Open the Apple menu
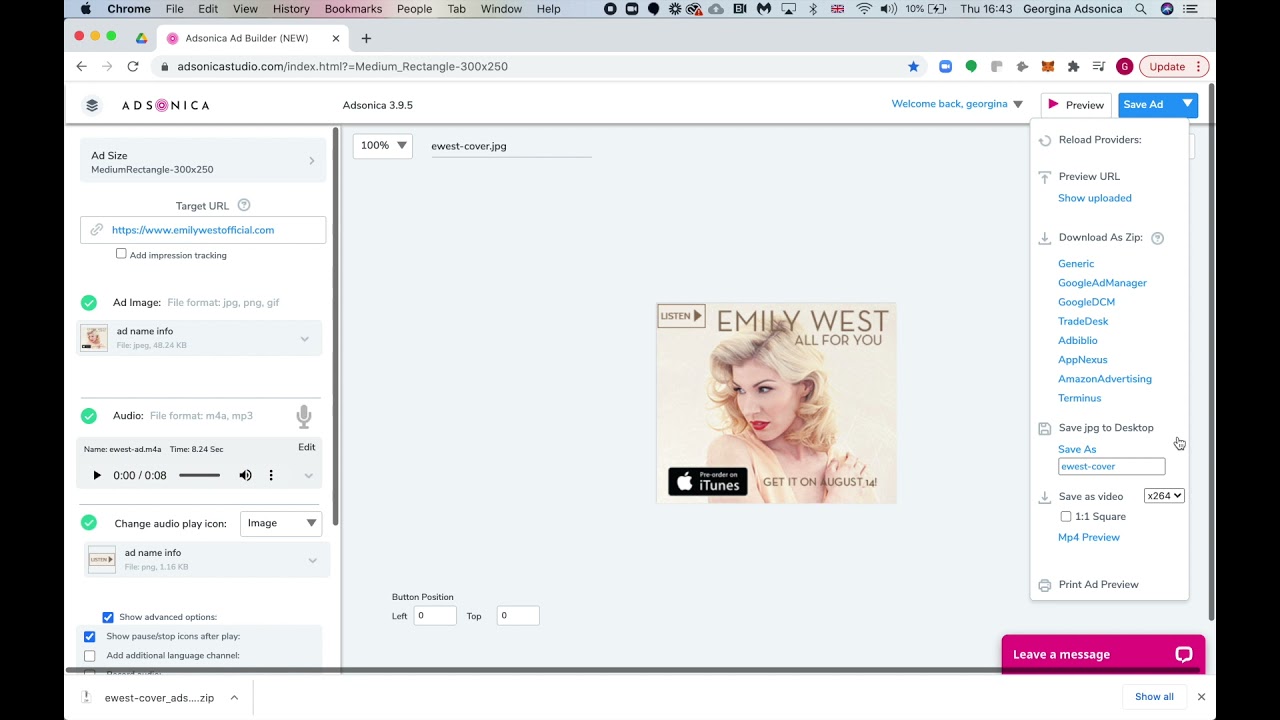 pyautogui.click(x=86, y=9)
